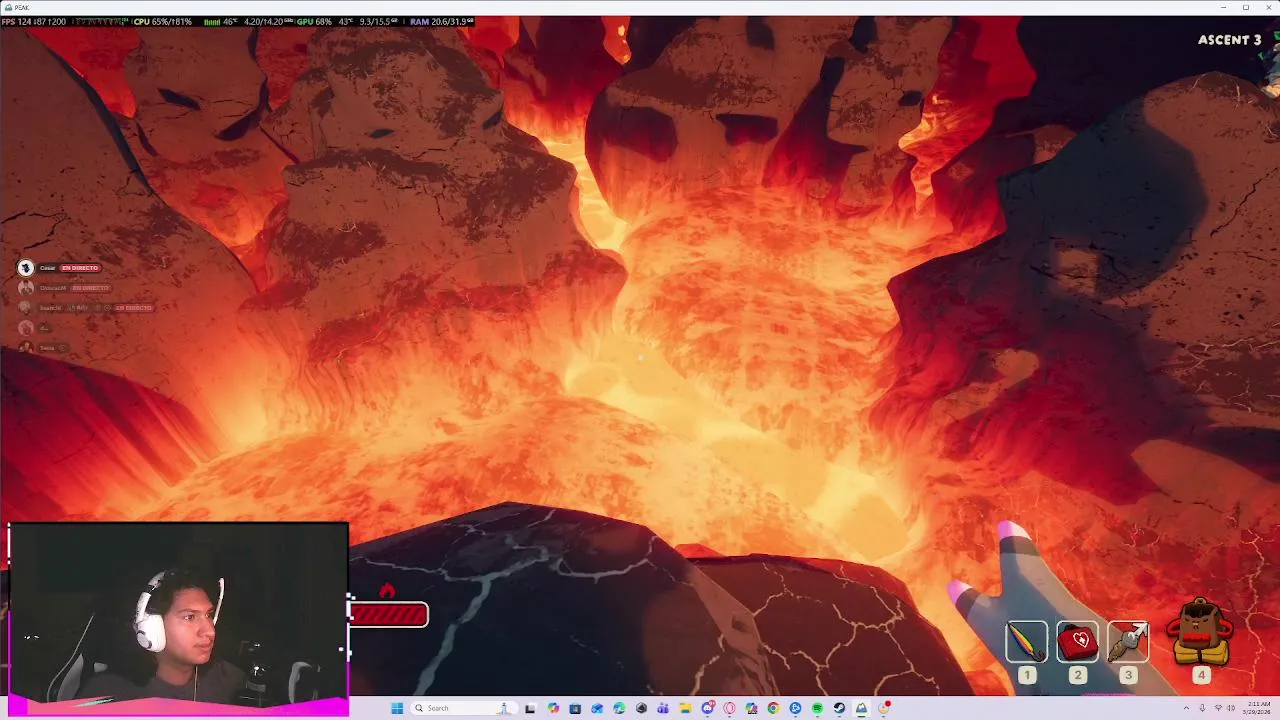
Task: Click the Sana user avatar in overlay
Action: tap(26, 347)
